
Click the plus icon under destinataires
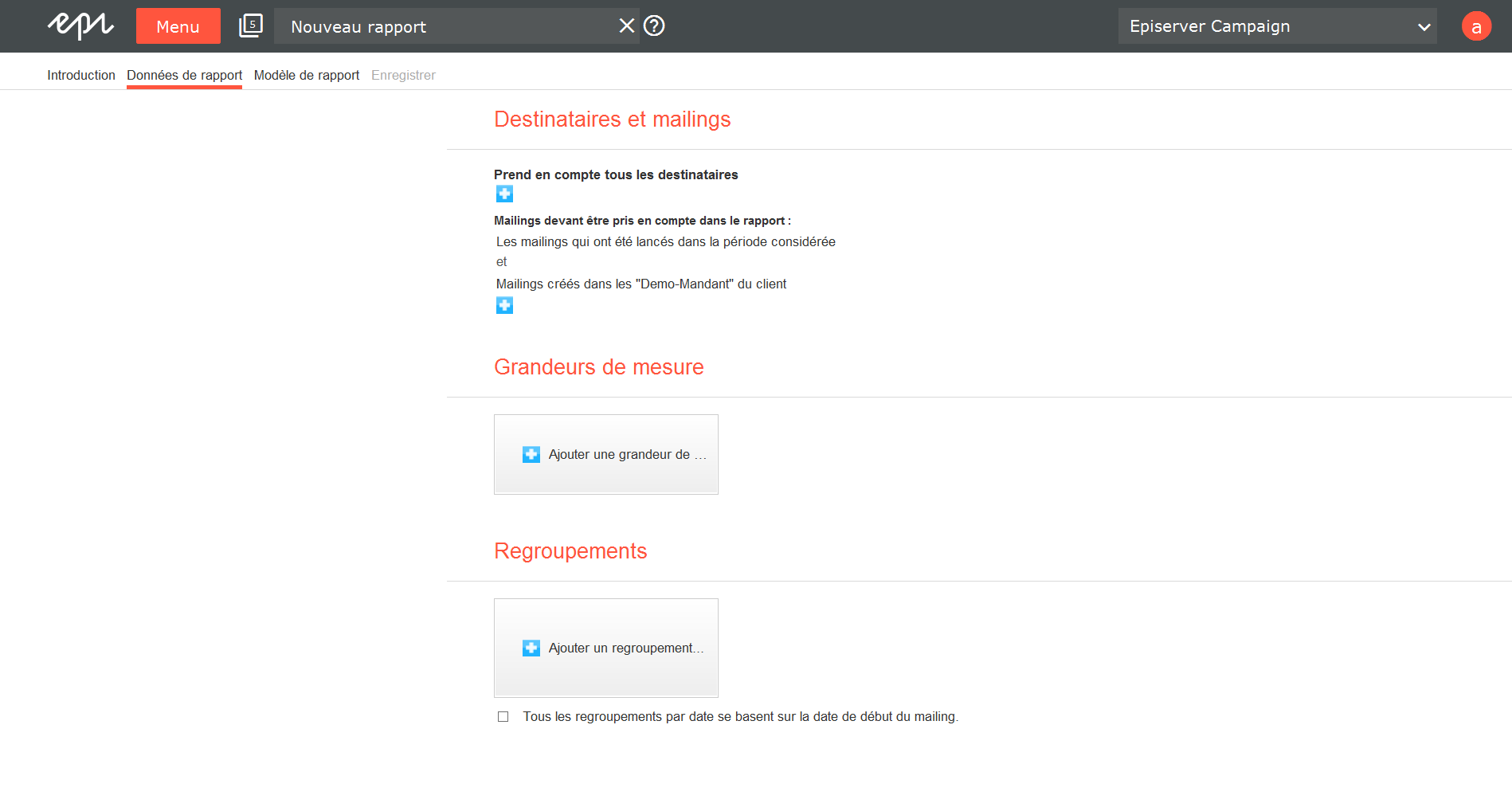[504, 193]
